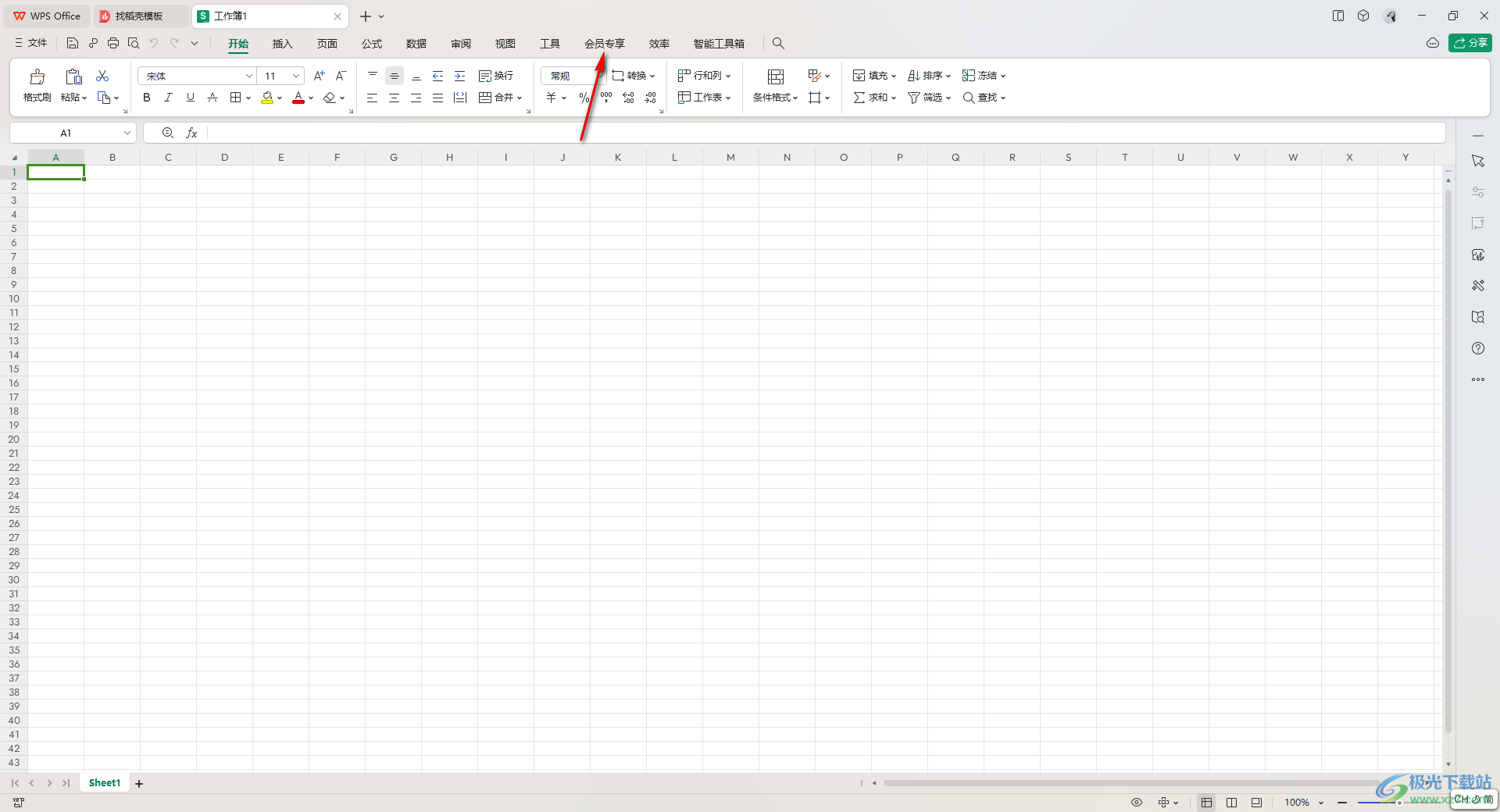1500x812 pixels.
Task: Click the percent style icon
Action: tap(584, 98)
